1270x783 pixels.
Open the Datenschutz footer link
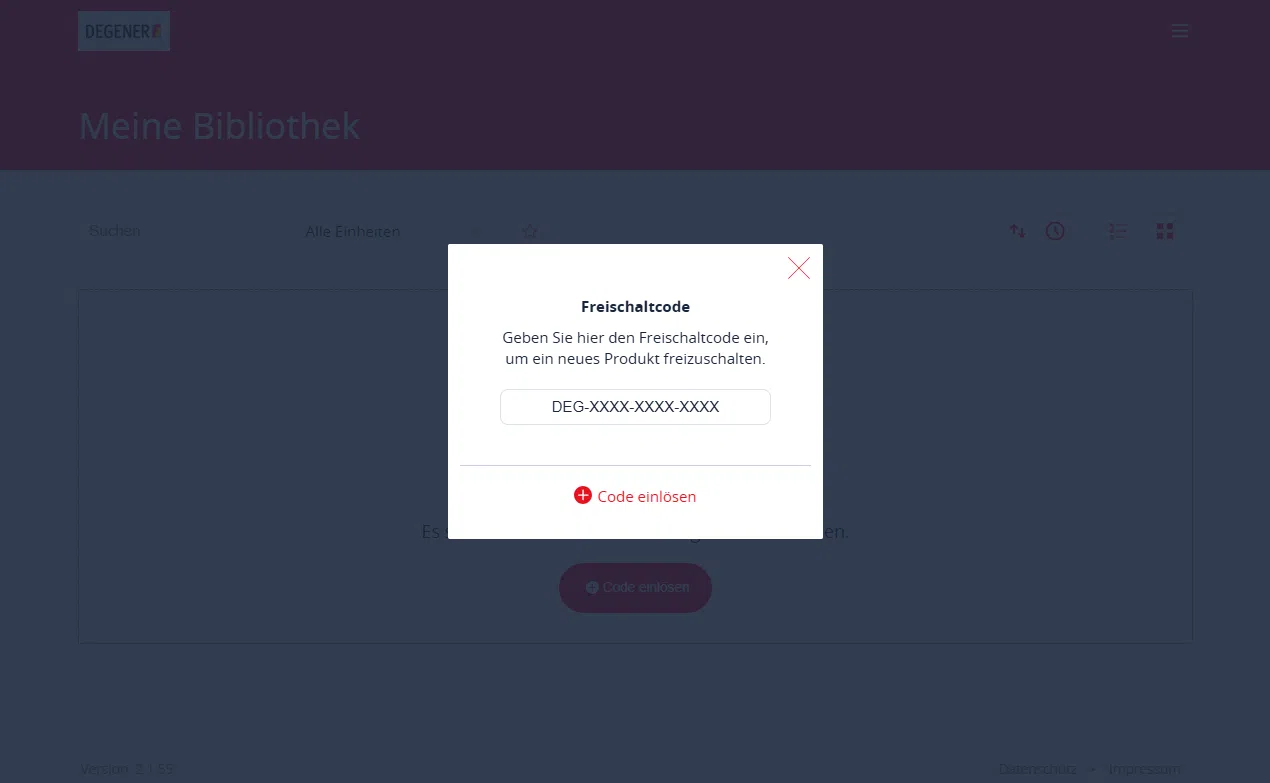1038,769
